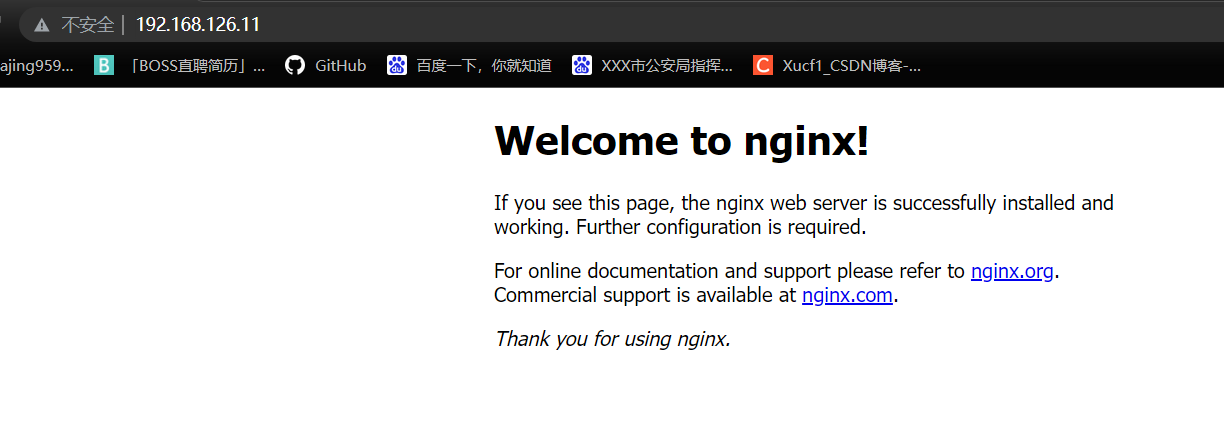The image size is (1224, 448).
Task: Click the paw icon beside XXX市公安局指挥
Action: click(x=582, y=66)
